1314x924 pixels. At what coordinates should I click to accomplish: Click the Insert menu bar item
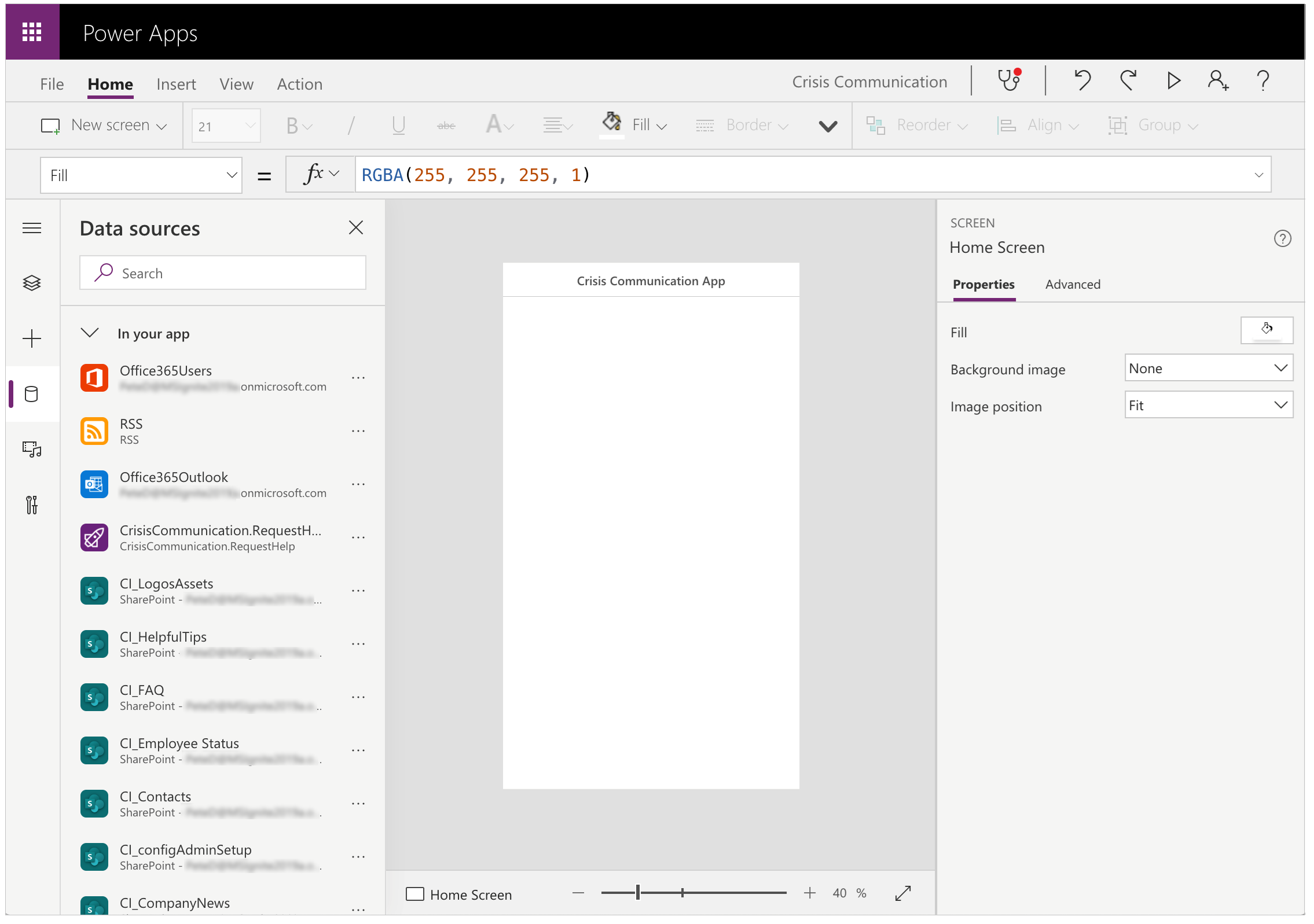pyautogui.click(x=175, y=83)
